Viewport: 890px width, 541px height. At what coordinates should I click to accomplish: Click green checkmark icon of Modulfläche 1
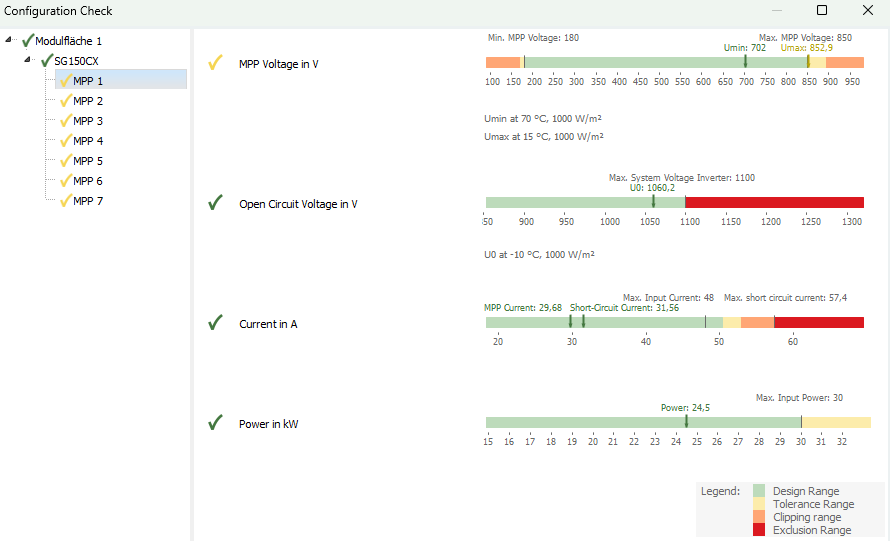tap(28, 41)
